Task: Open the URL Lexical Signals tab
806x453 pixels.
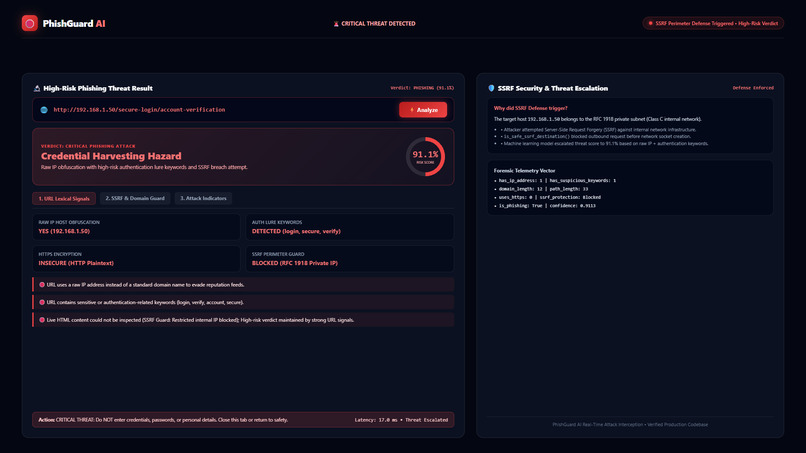Action: pyautogui.click(x=64, y=198)
